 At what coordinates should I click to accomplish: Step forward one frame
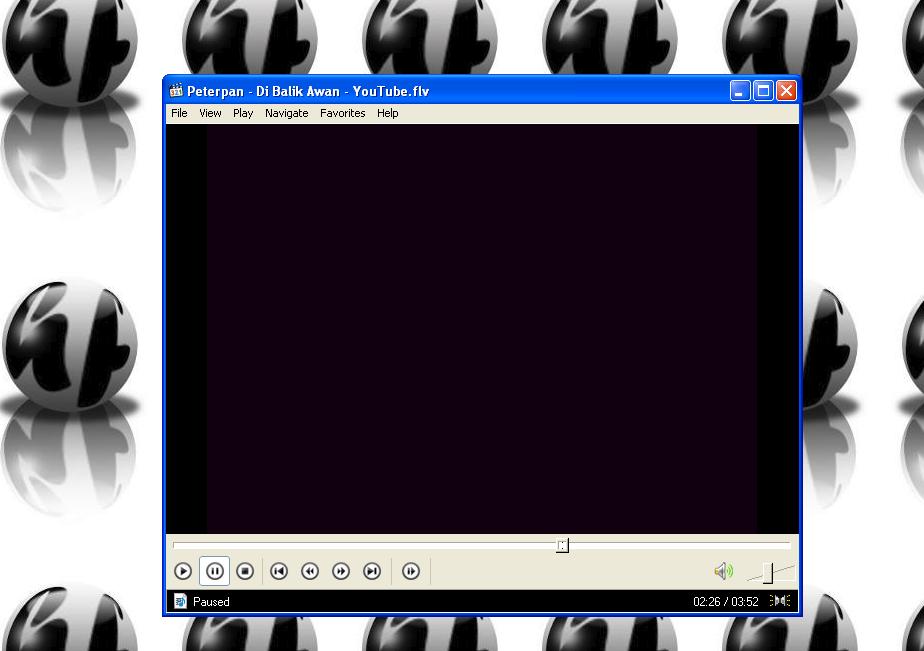coord(411,571)
